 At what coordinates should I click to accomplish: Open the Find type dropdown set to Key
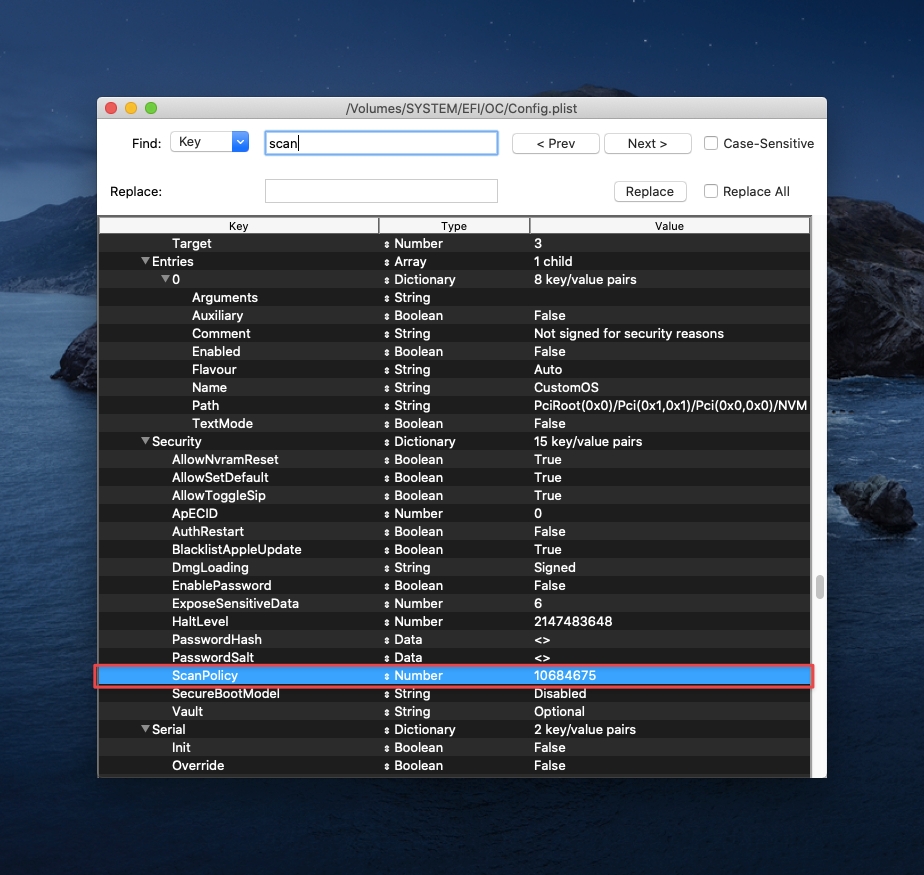(209, 142)
